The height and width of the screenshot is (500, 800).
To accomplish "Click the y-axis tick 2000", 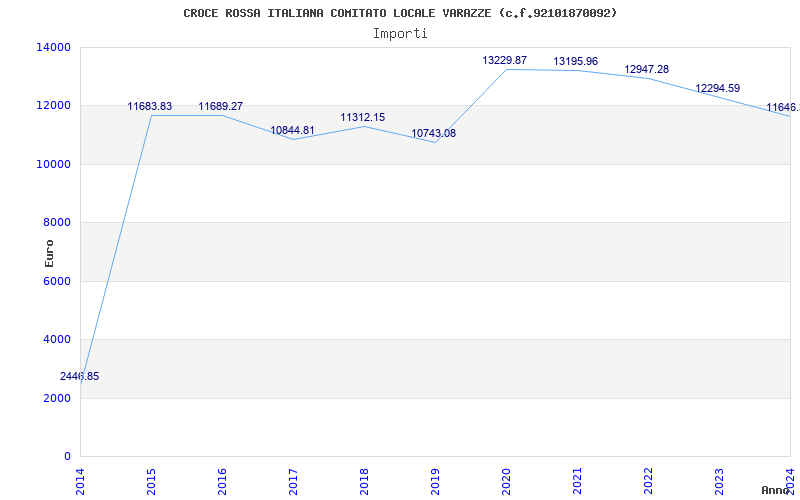I will tap(57, 398).
